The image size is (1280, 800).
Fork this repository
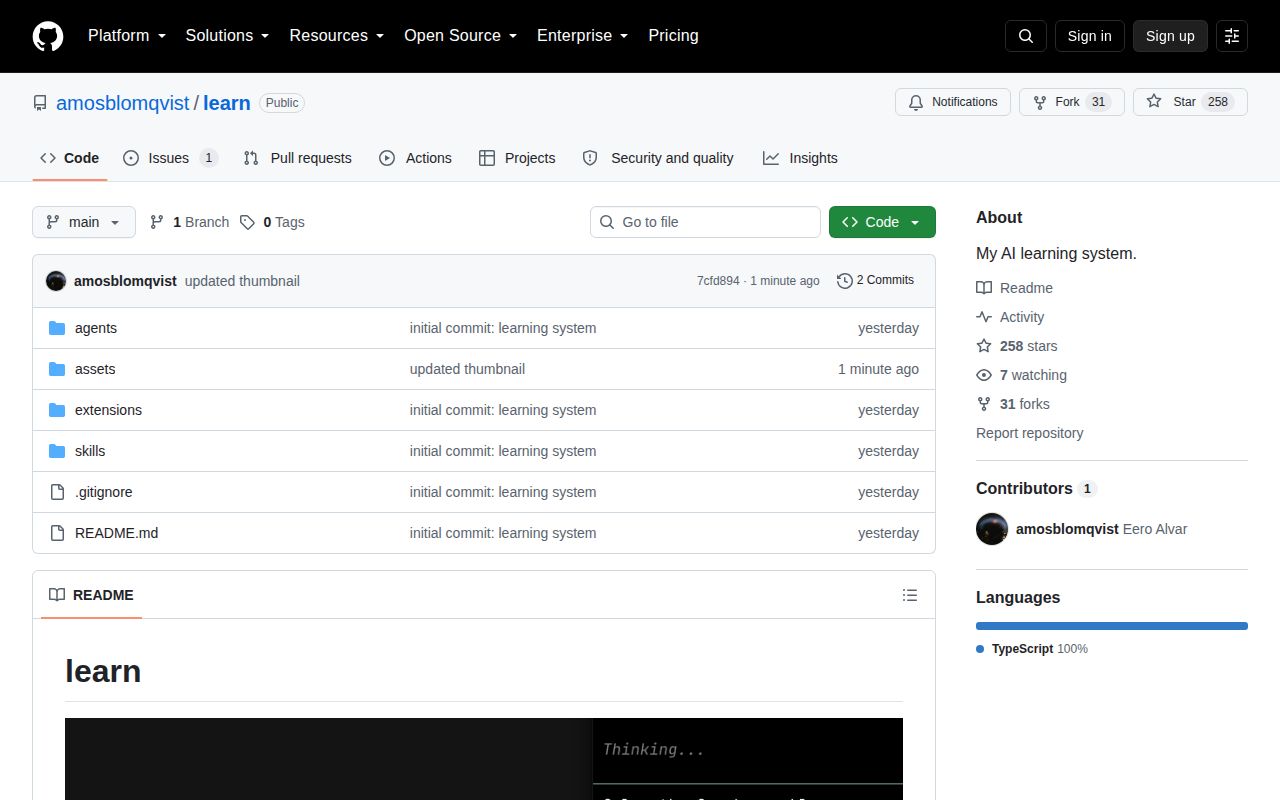pos(1071,102)
